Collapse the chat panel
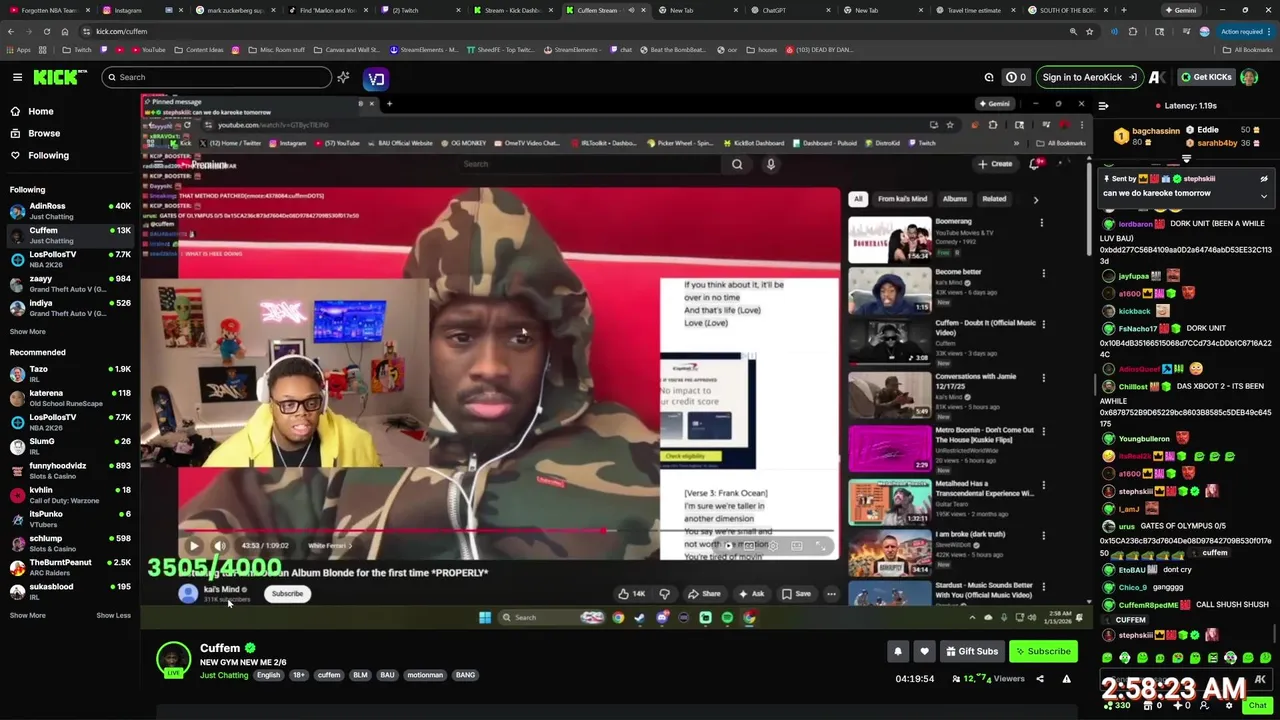Viewport: 1280px width, 720px height. point(1103,105)
